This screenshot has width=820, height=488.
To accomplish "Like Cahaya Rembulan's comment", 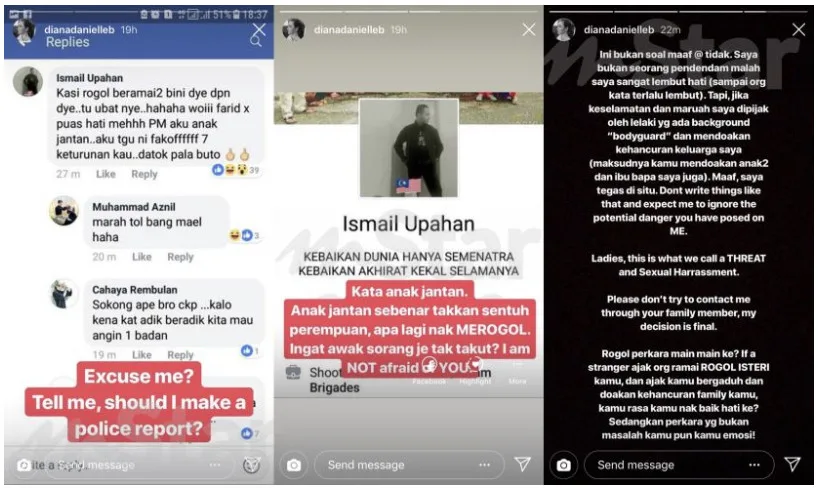I will tap(142, 355).
